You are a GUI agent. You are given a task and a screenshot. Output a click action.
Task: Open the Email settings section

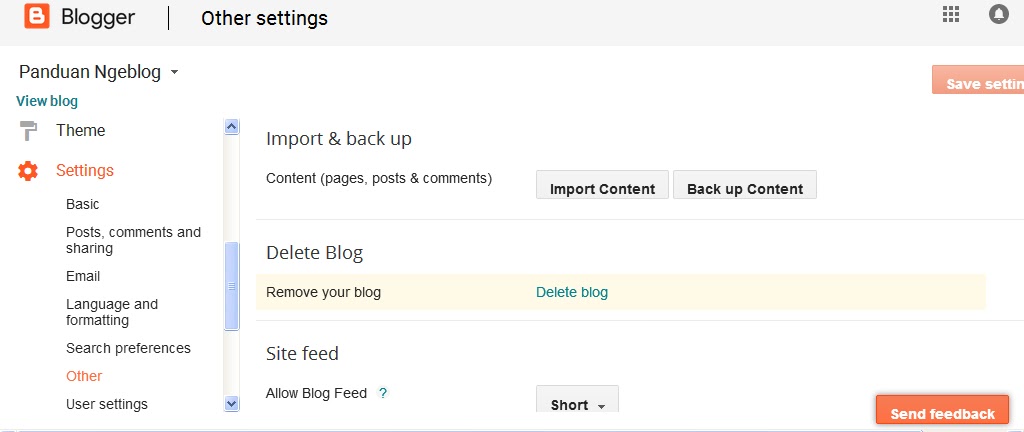coord(83,276)
